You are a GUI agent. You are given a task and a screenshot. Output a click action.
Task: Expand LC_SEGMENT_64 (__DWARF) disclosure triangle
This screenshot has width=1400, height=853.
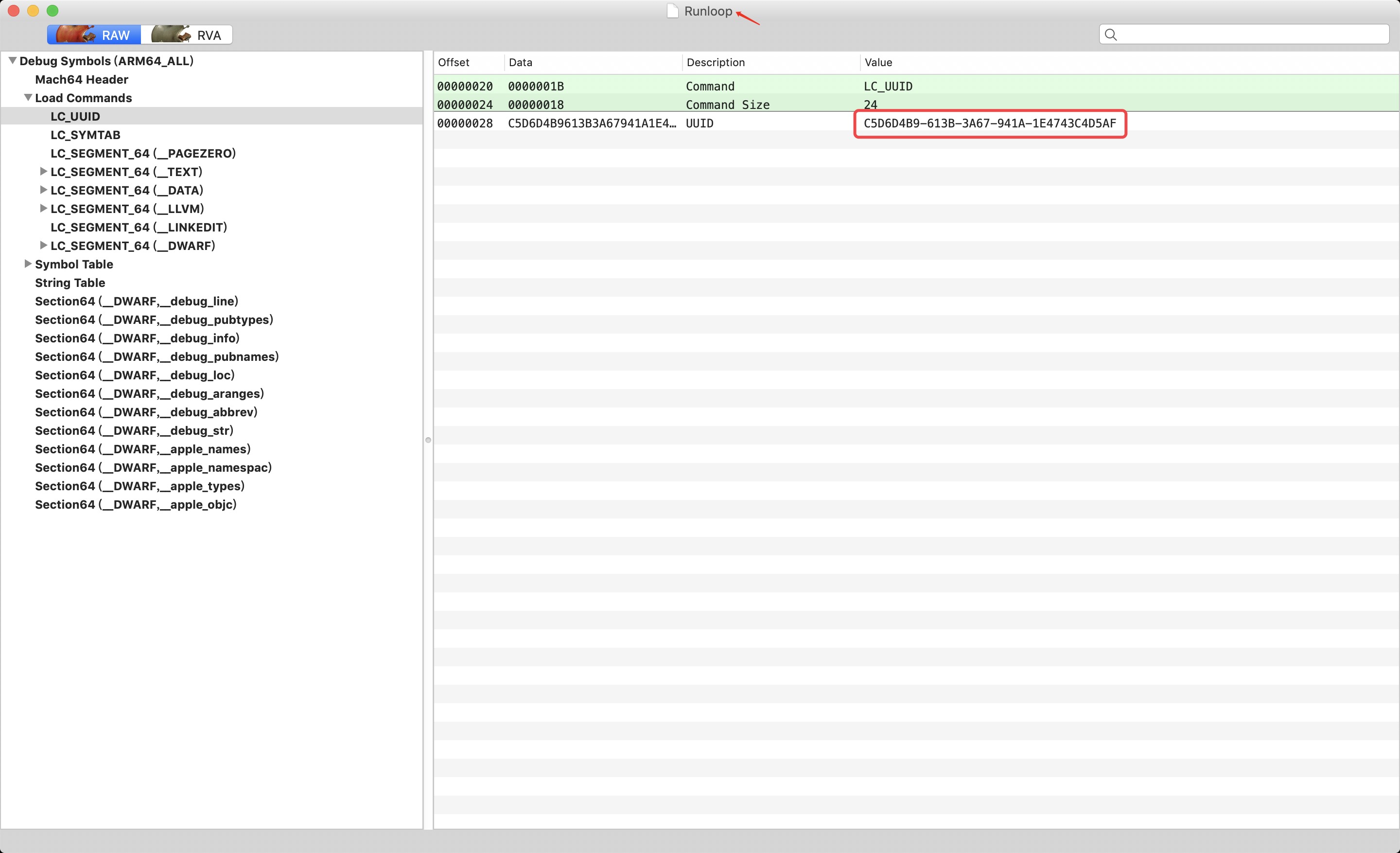(x=43, y=246)
